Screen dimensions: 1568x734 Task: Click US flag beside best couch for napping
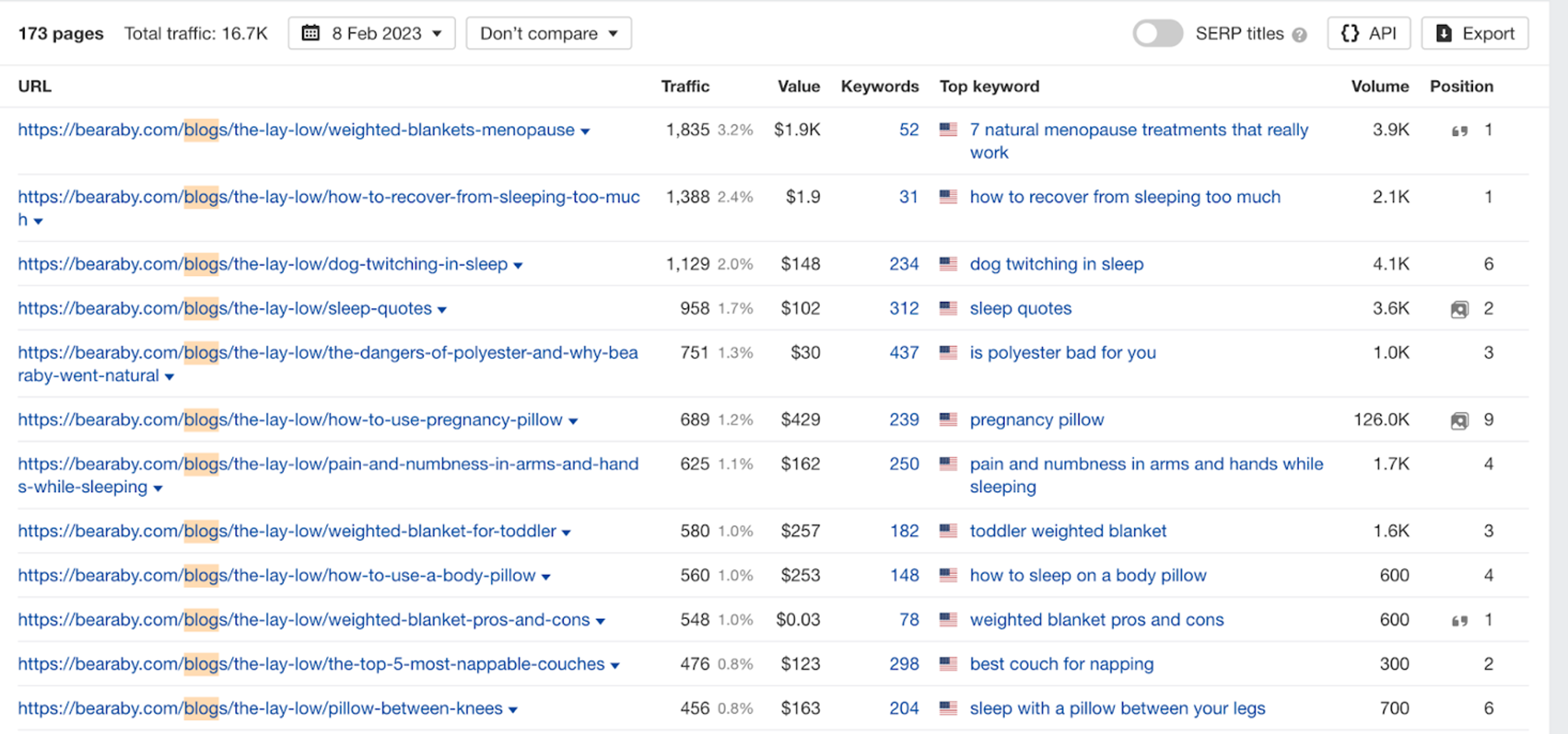tap(948, 664)
